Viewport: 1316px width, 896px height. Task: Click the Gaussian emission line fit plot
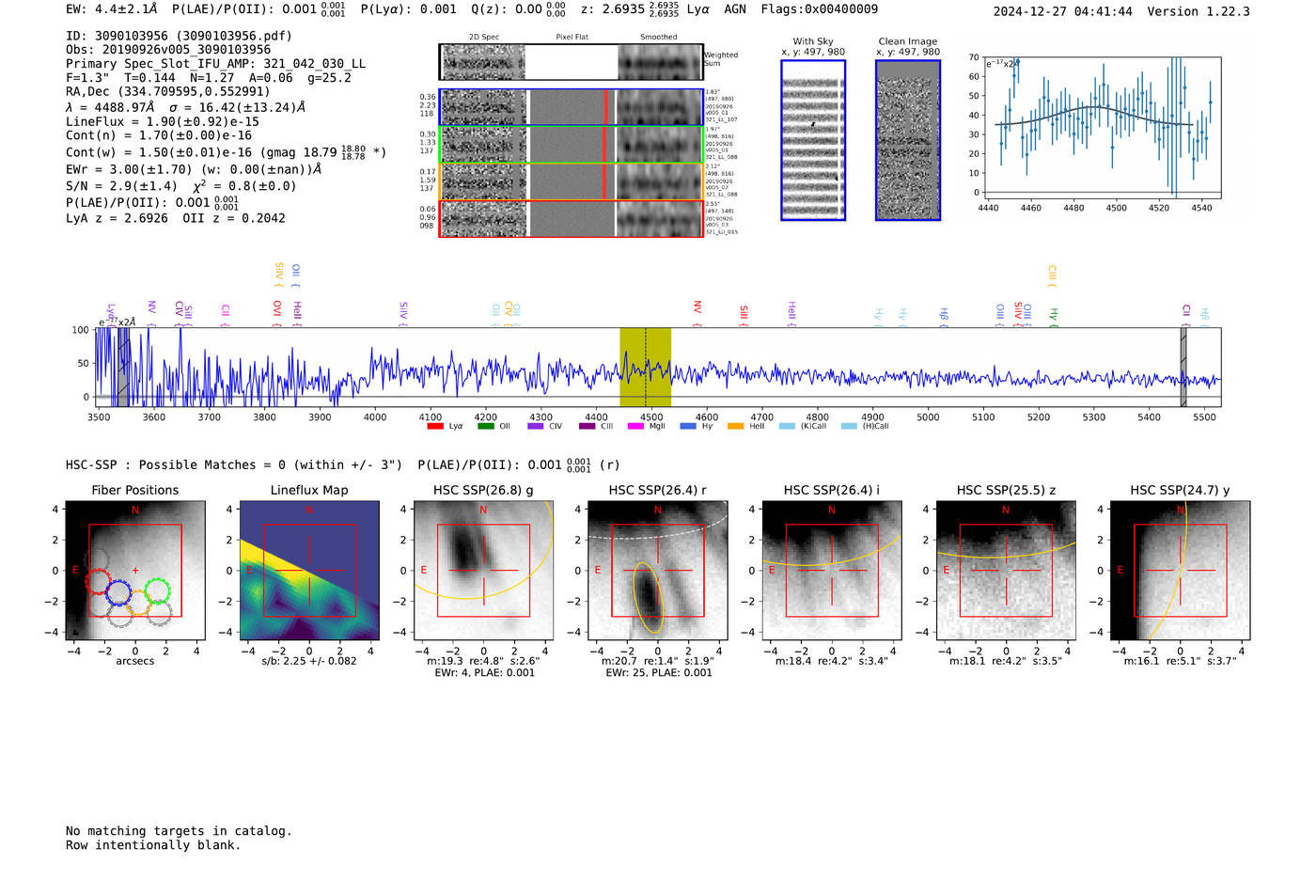(x=1104, y=128)
